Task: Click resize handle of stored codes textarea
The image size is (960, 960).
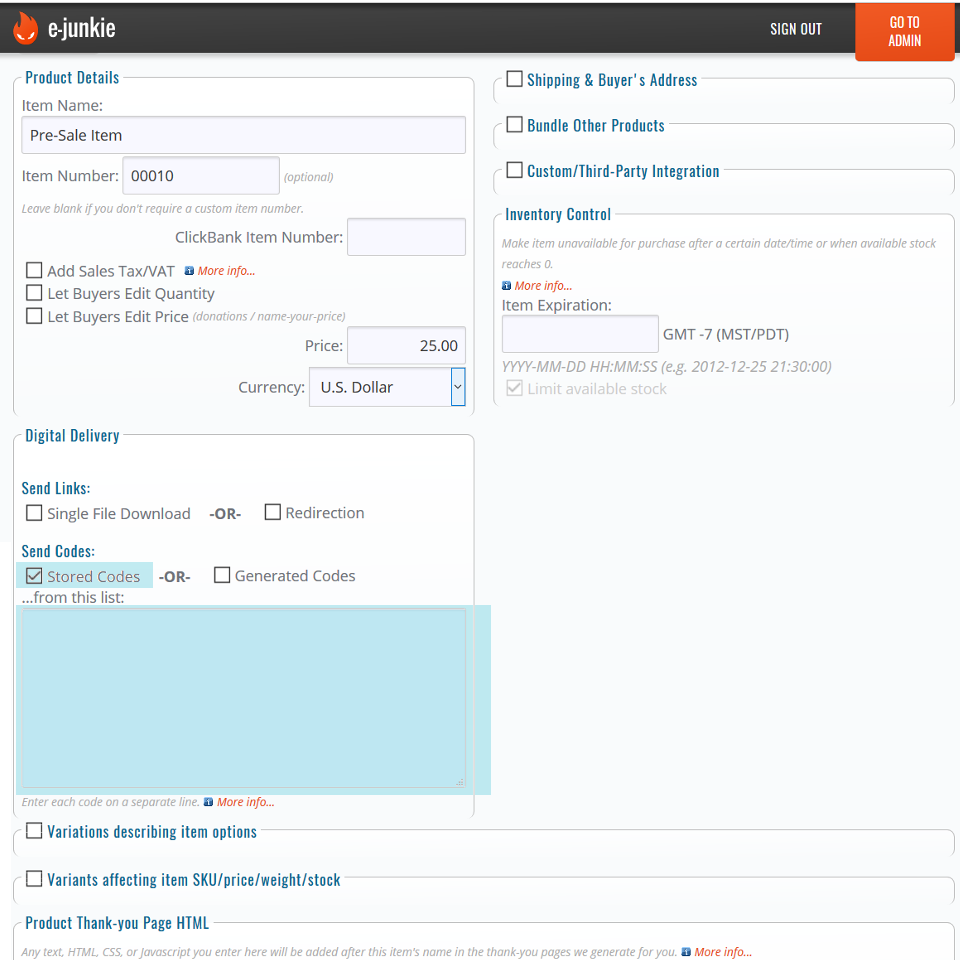Action: 459,782
